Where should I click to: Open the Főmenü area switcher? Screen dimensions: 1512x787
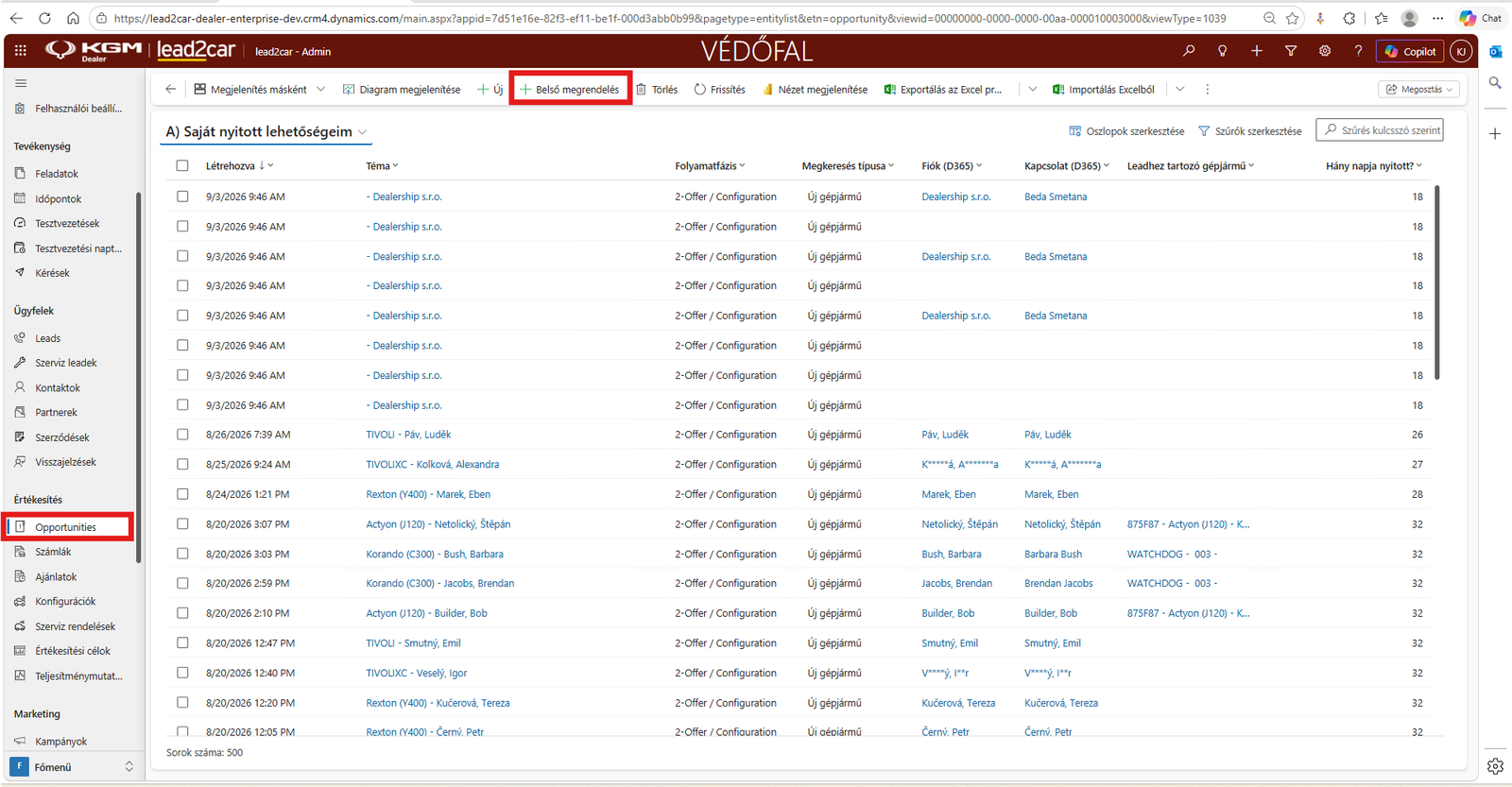click(x=73, y=767)
